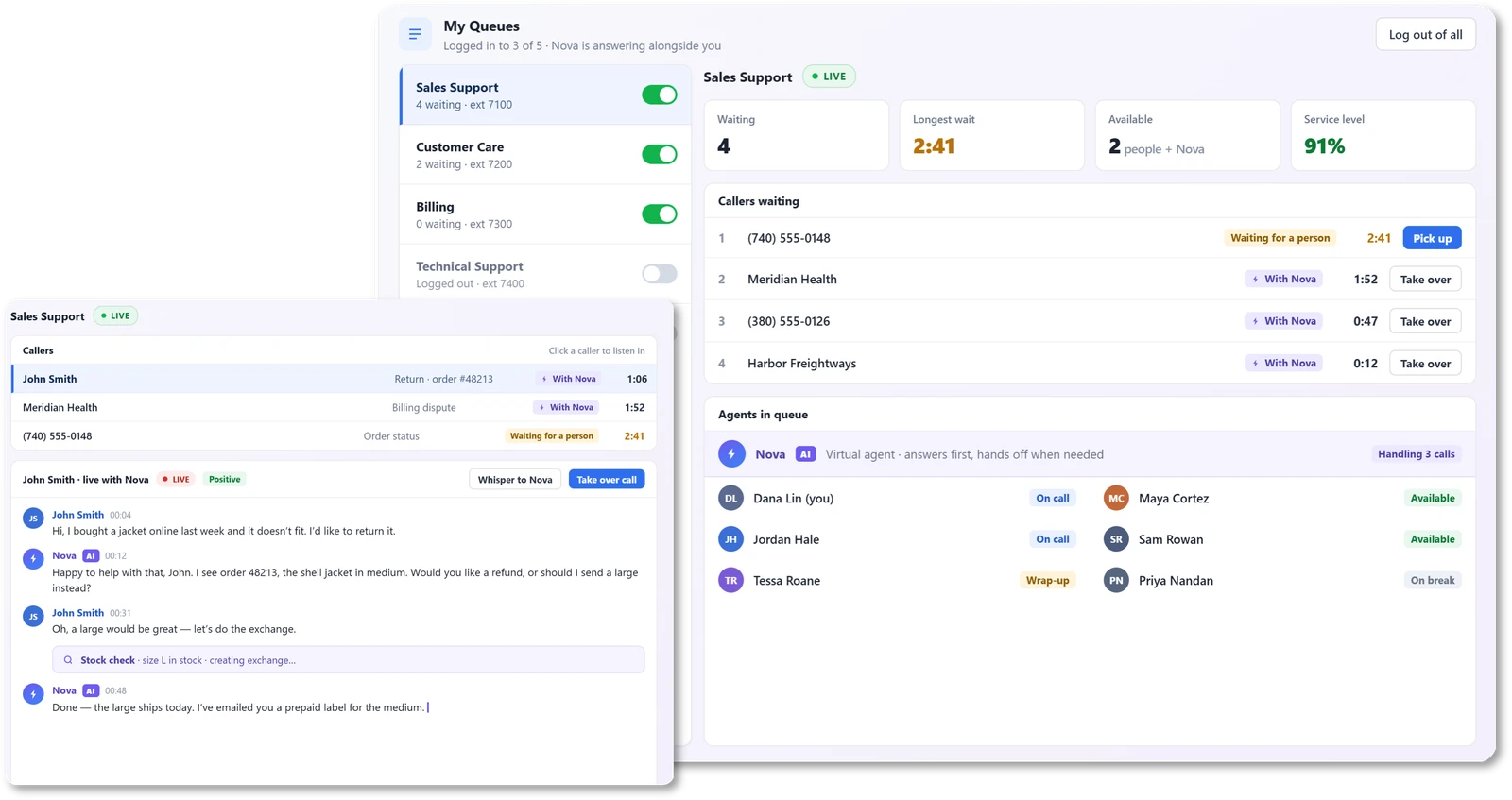1512x800 pixels.
Task: Open the Technical Support queue, ext 7400
Action: [545, 274]
